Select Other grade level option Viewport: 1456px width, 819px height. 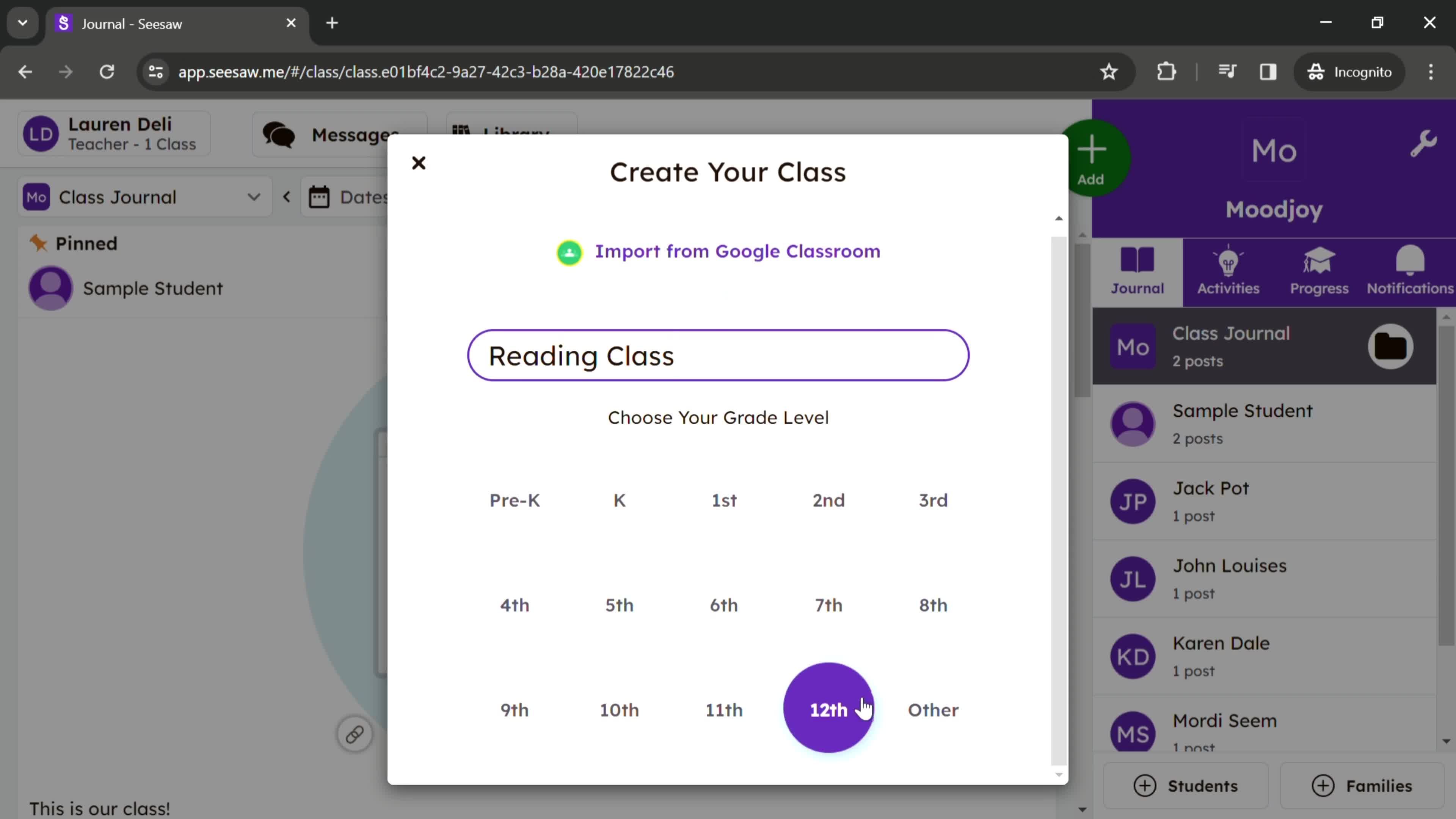coord(933,709)
